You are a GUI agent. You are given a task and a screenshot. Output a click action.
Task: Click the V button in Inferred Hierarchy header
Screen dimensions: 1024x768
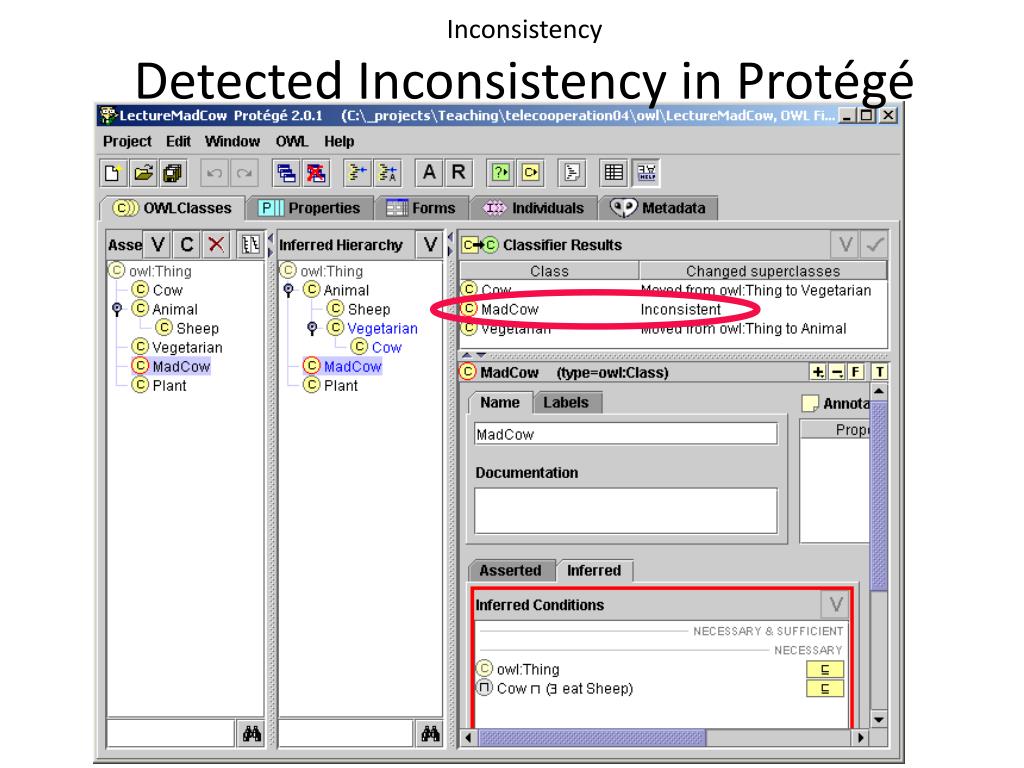(x=430, y=245)
